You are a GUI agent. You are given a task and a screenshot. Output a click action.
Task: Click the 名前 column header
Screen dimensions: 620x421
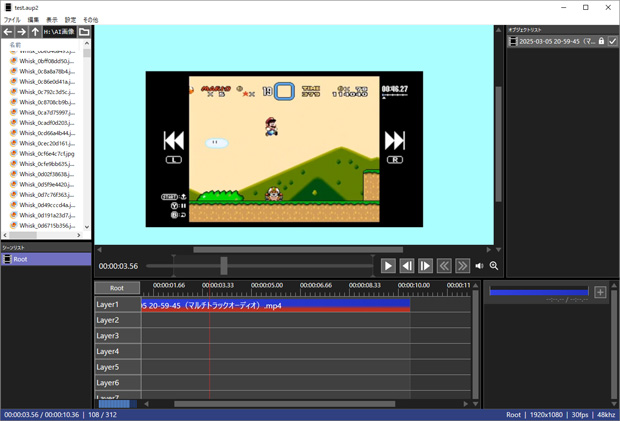[x=15, y=44]
